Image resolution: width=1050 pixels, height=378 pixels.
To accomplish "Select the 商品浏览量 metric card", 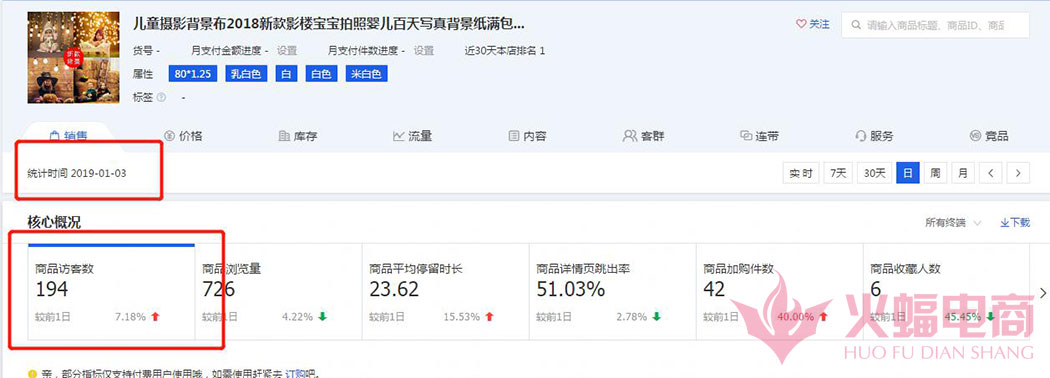I will pos(278,292).
